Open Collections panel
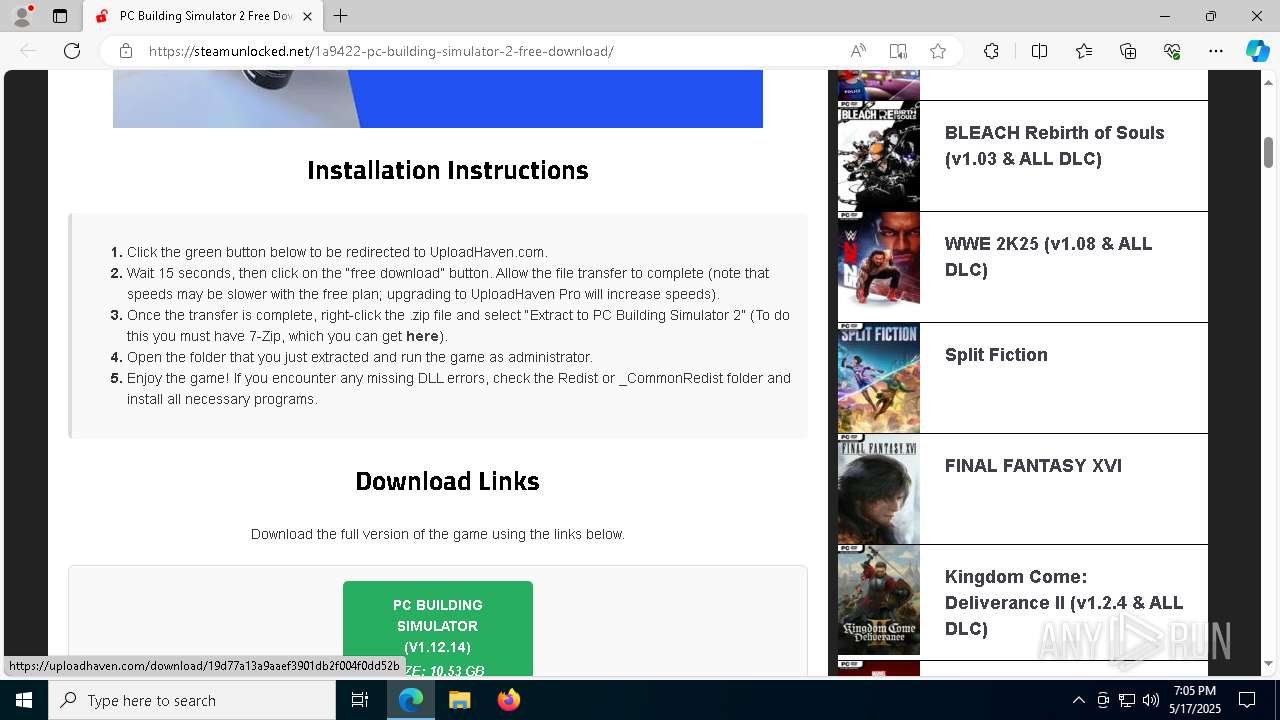1280x720 pixels. click(x=1128, y=51)
